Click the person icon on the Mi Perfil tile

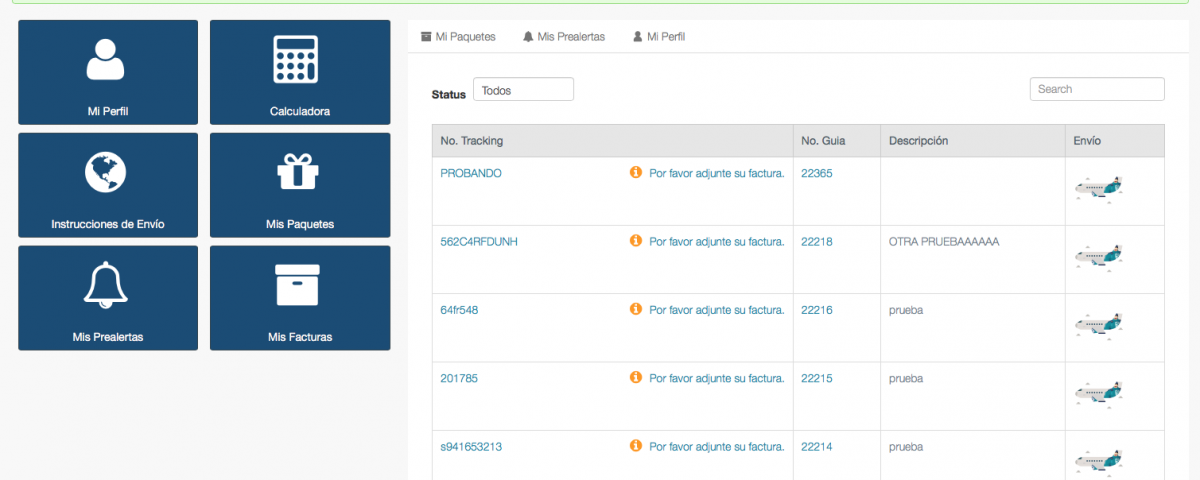[x=106, y=59]
